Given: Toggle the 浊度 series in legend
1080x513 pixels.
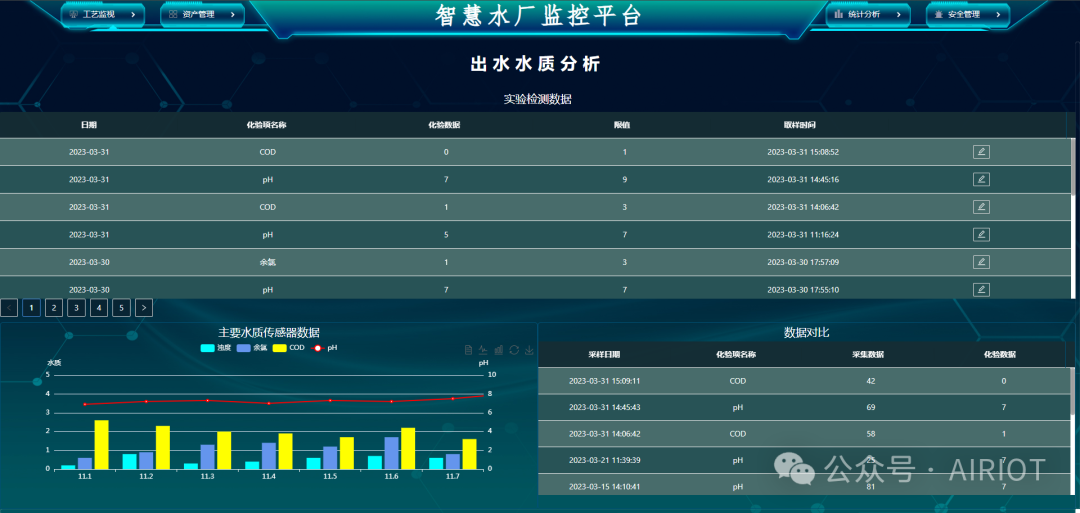Looking at the screenshot, I should pos(216,348).
